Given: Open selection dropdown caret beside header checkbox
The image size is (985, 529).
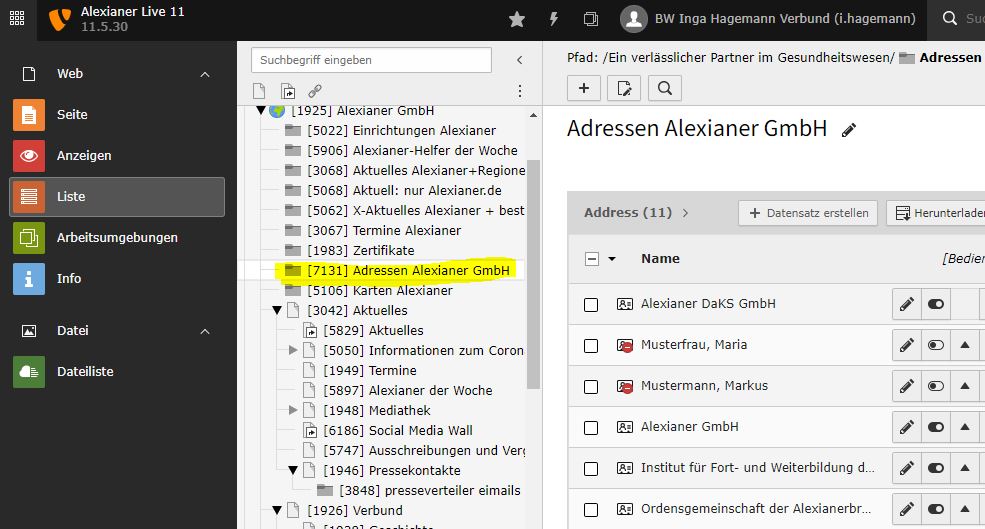Looking at the screenshot, I should pos(612,259).
